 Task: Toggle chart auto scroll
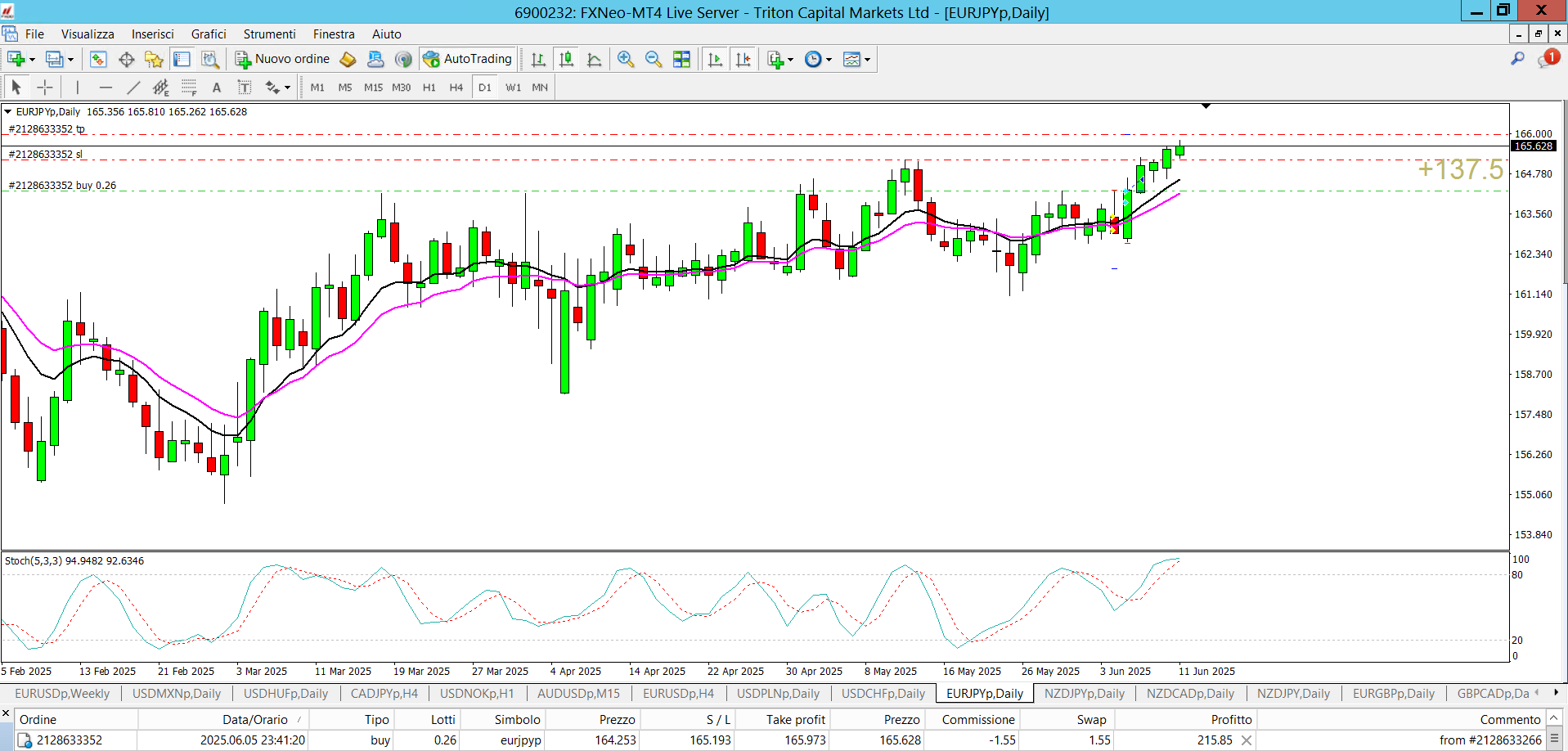tap(715, 59)
